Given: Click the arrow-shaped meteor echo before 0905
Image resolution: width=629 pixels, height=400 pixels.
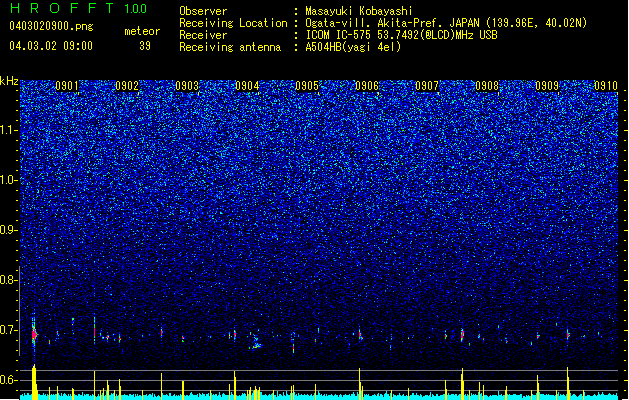Looking at the screenshot, I should click(256, 341).
